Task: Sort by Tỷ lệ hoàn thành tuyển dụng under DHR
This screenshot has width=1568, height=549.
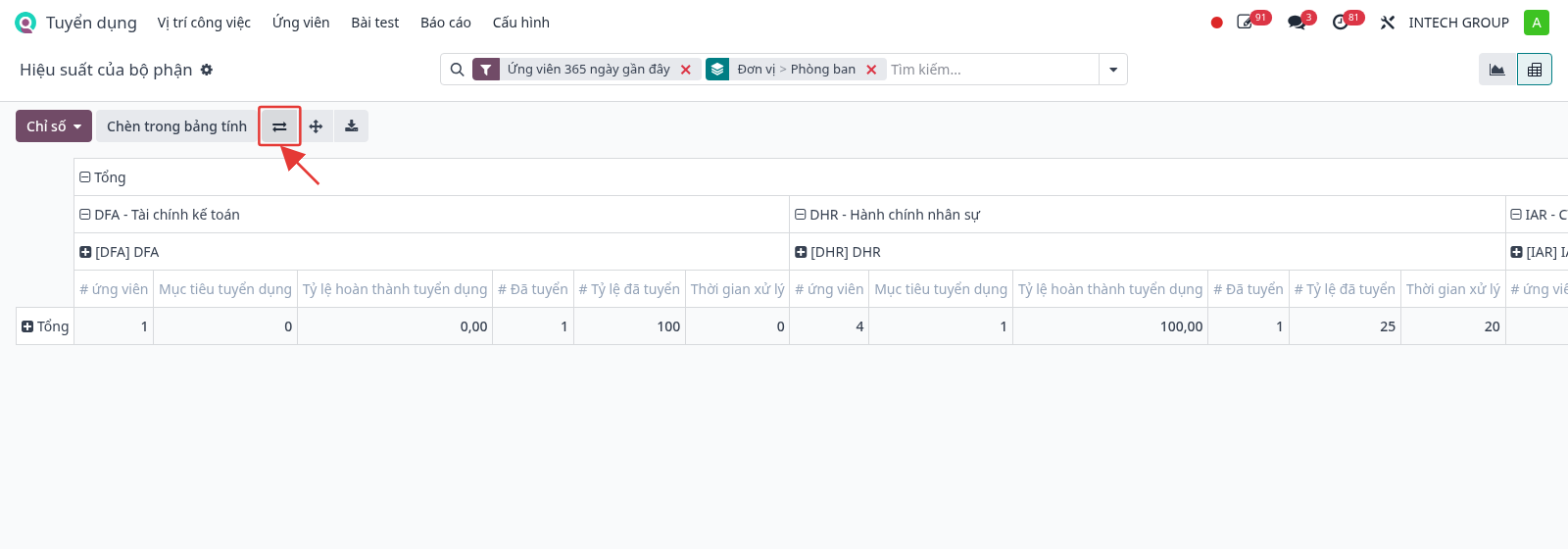Action: tap(1110, 289)
